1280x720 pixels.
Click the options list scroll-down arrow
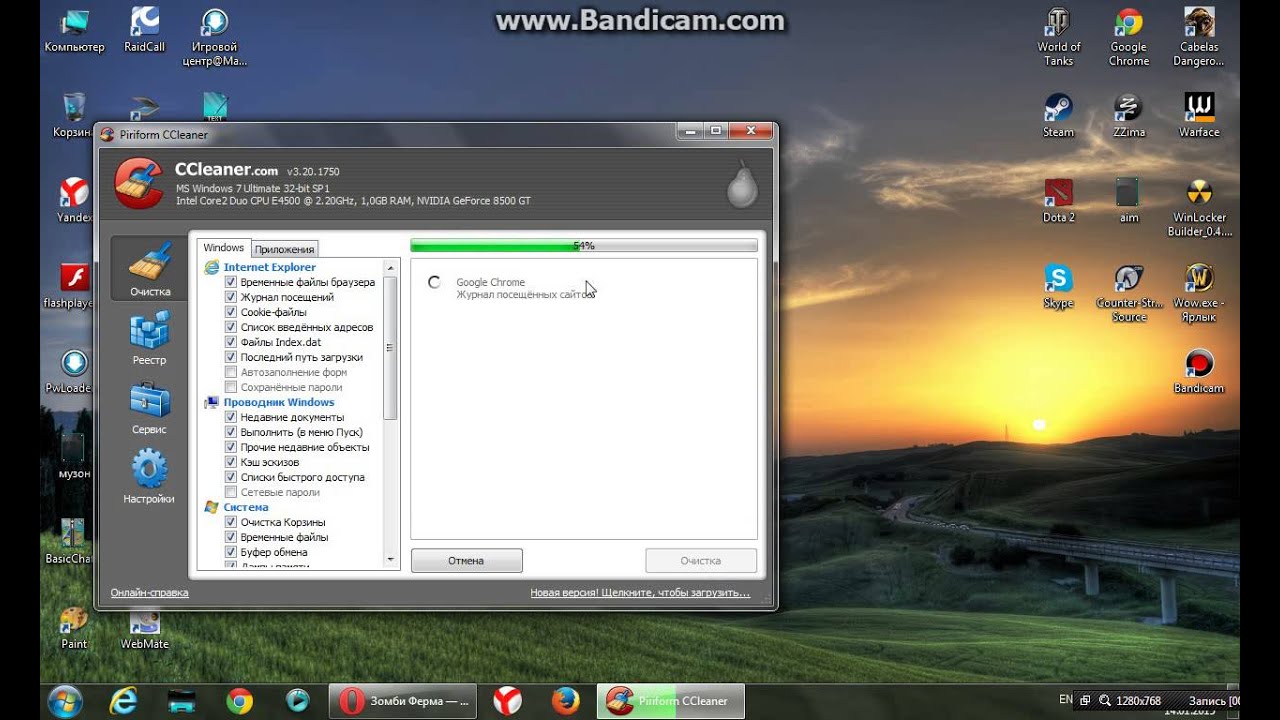tap(390, 560)
